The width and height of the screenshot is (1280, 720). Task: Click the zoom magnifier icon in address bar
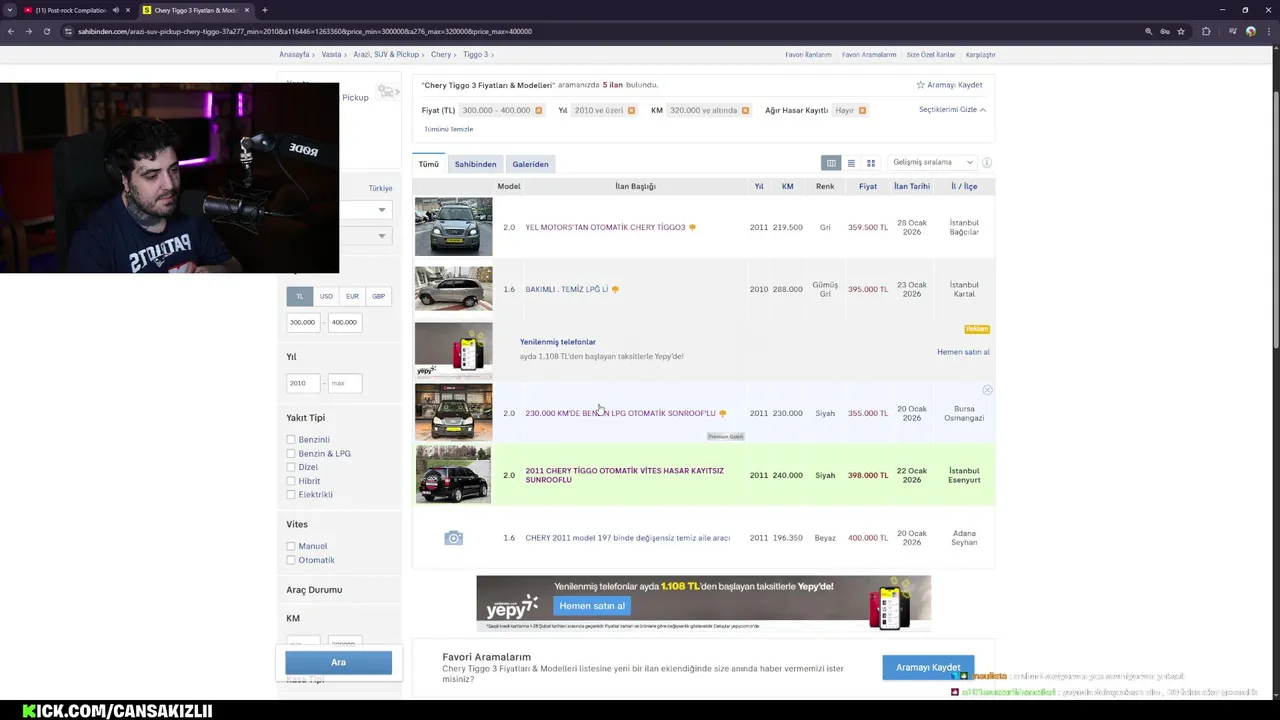pos(1148,31)
